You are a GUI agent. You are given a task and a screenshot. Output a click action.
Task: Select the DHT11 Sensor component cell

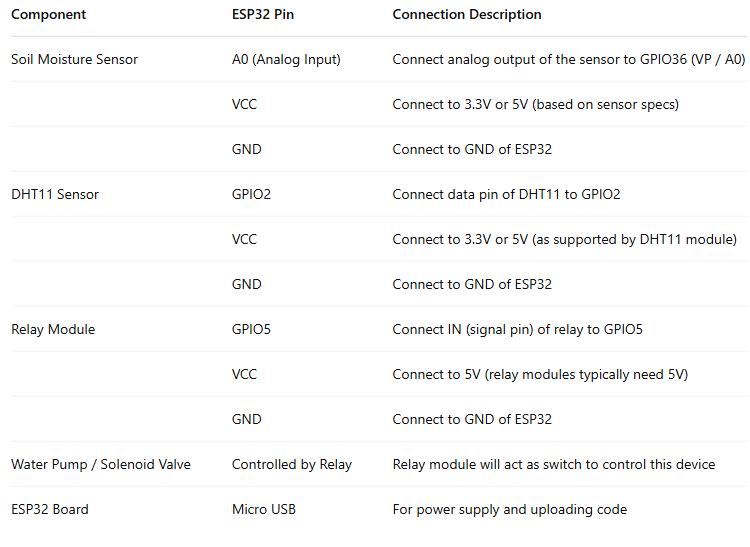click(x=55, y=194)
